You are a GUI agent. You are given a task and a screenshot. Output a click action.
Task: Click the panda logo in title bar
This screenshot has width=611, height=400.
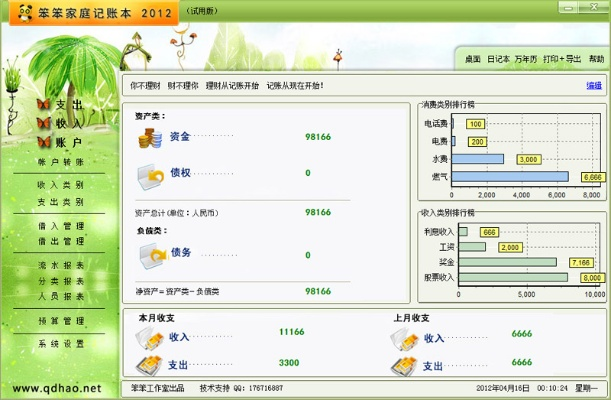point(25,13)
